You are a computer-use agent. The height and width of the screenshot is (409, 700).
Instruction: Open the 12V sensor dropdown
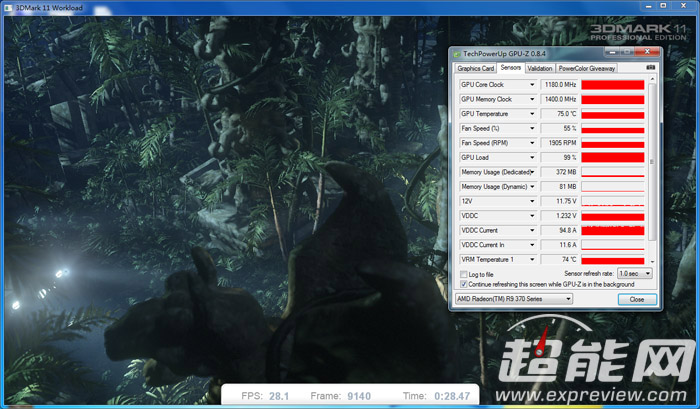(532, 201)
